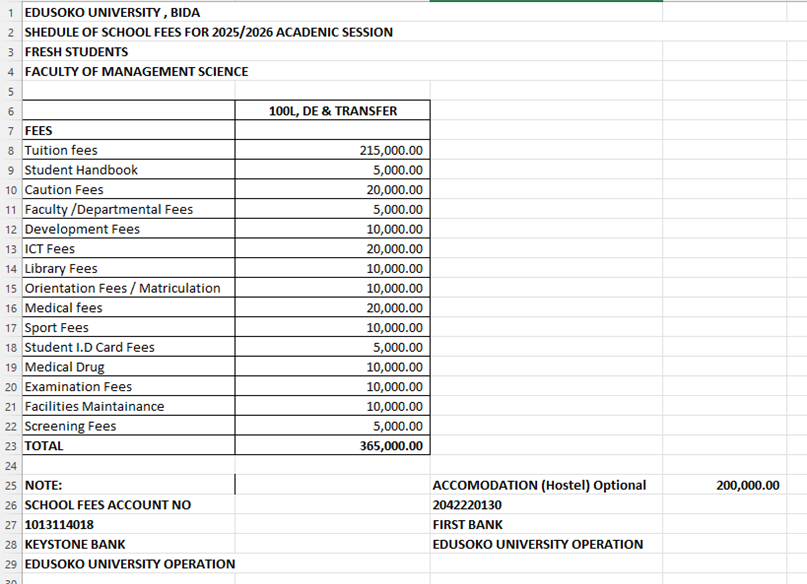This screenshot has width=807, height=584.
Task: Select the row 23 header for TOTAL
Action: 10,446
